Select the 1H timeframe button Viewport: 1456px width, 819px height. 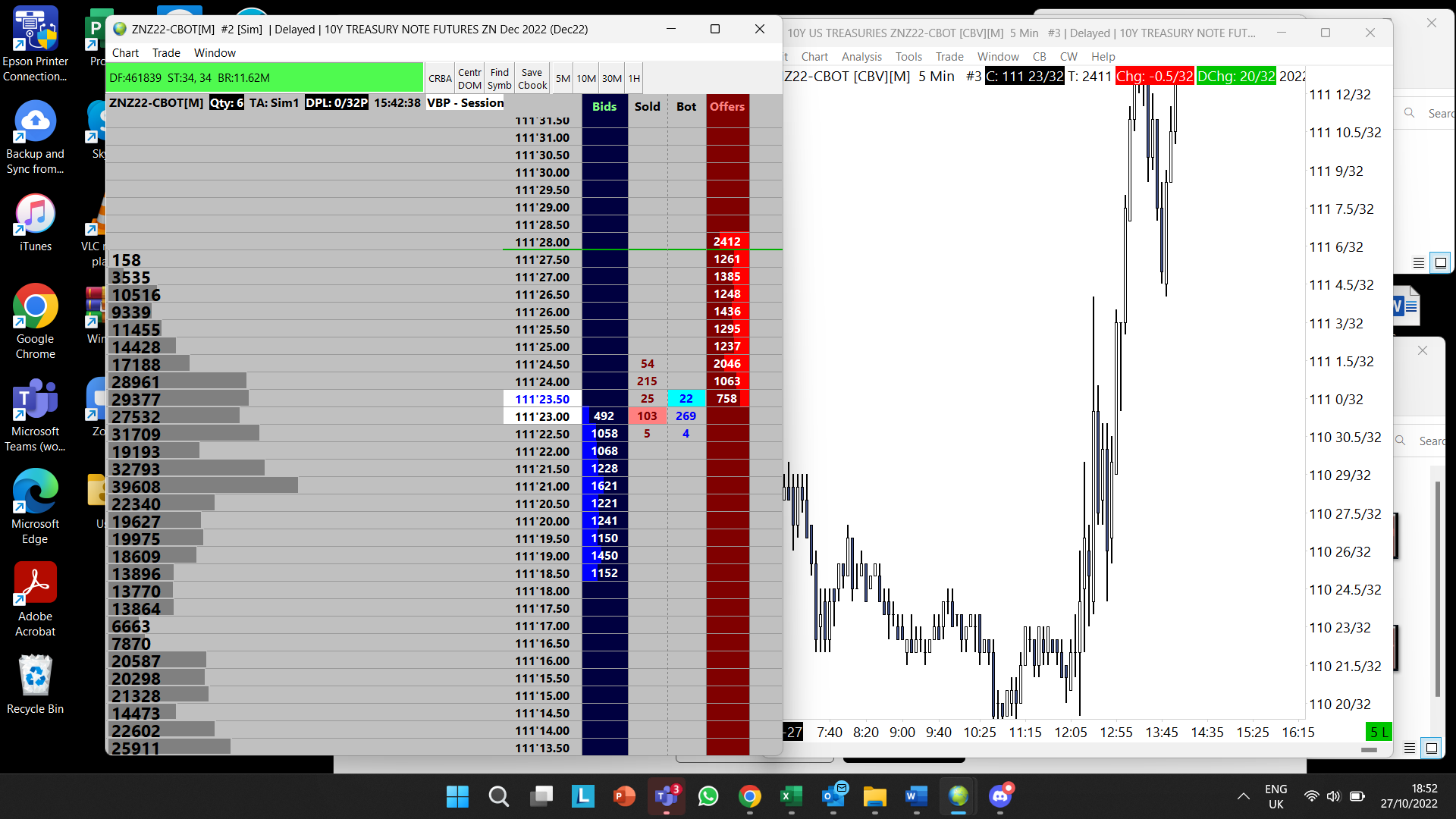634,78
